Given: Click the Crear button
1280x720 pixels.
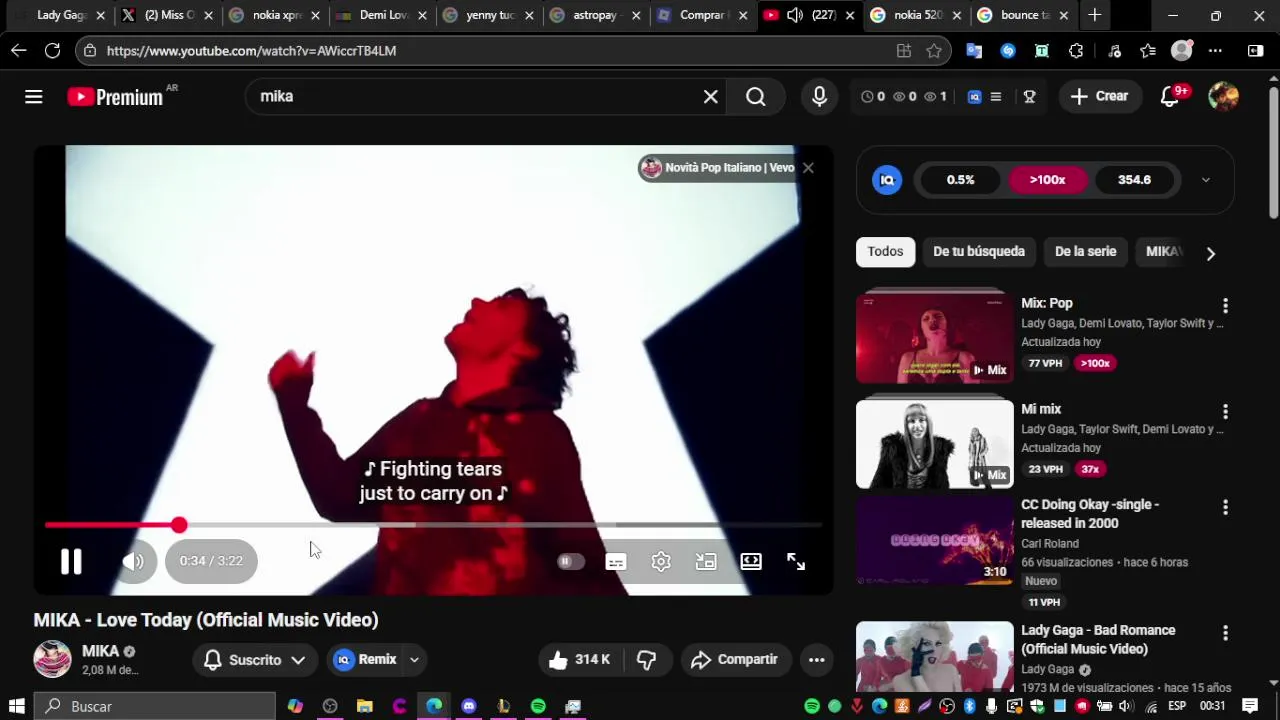Looking at the screenshot, I should tap(1099, 96).
